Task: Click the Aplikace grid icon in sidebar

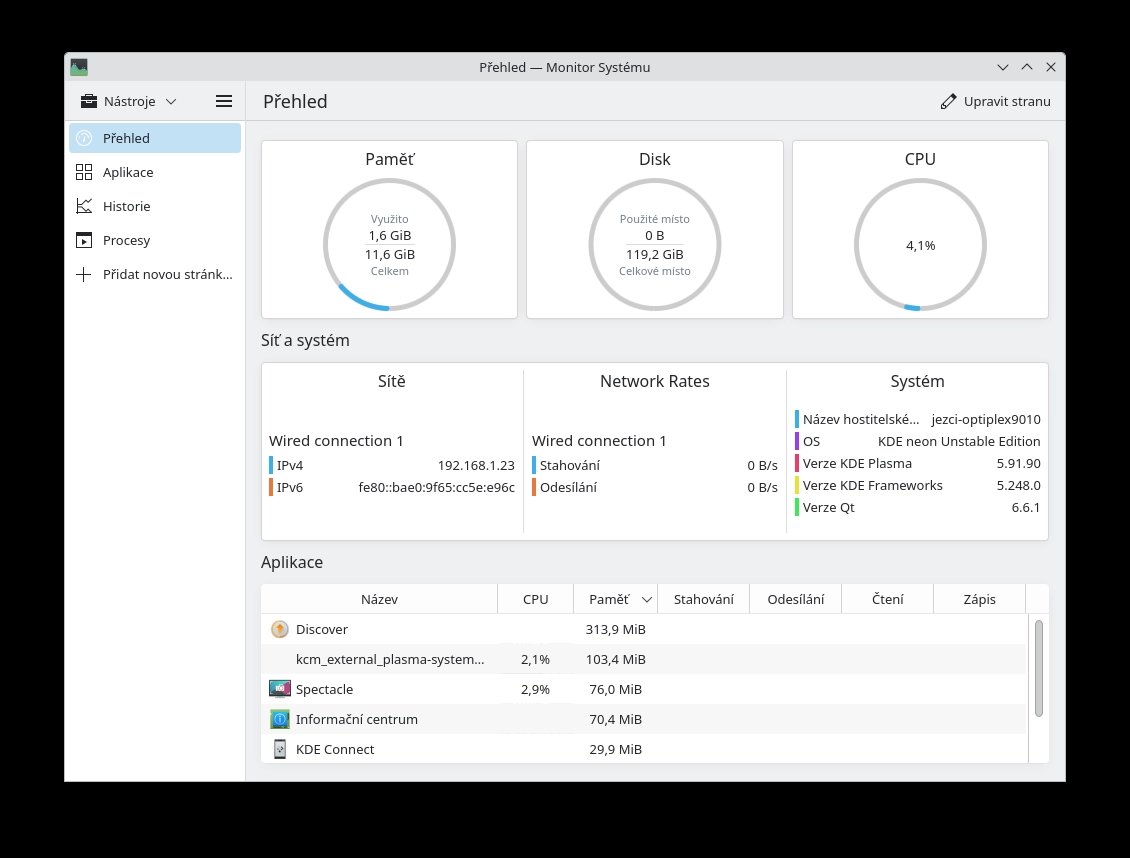Action: pyautogui.click(x=84, y=172)
